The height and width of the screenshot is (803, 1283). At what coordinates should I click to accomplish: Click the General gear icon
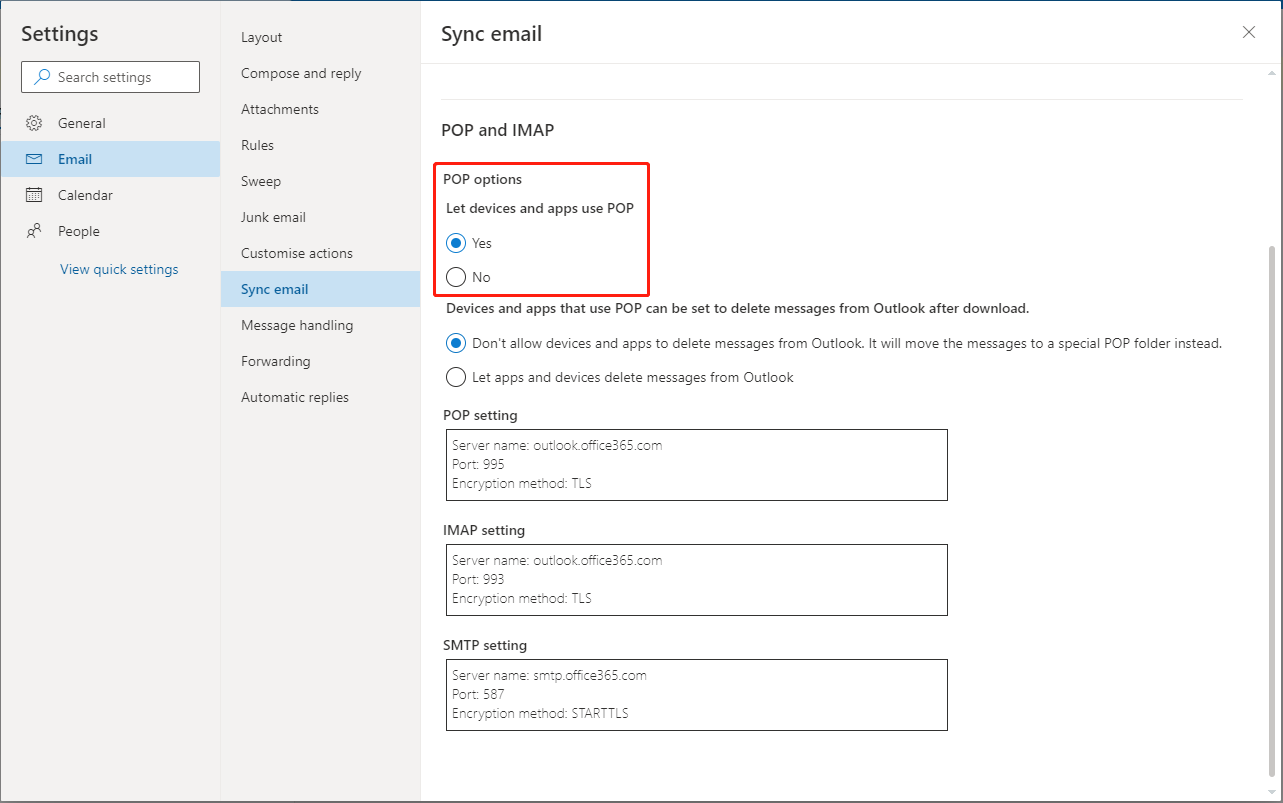pyautogui.click(x=34, y=123)
